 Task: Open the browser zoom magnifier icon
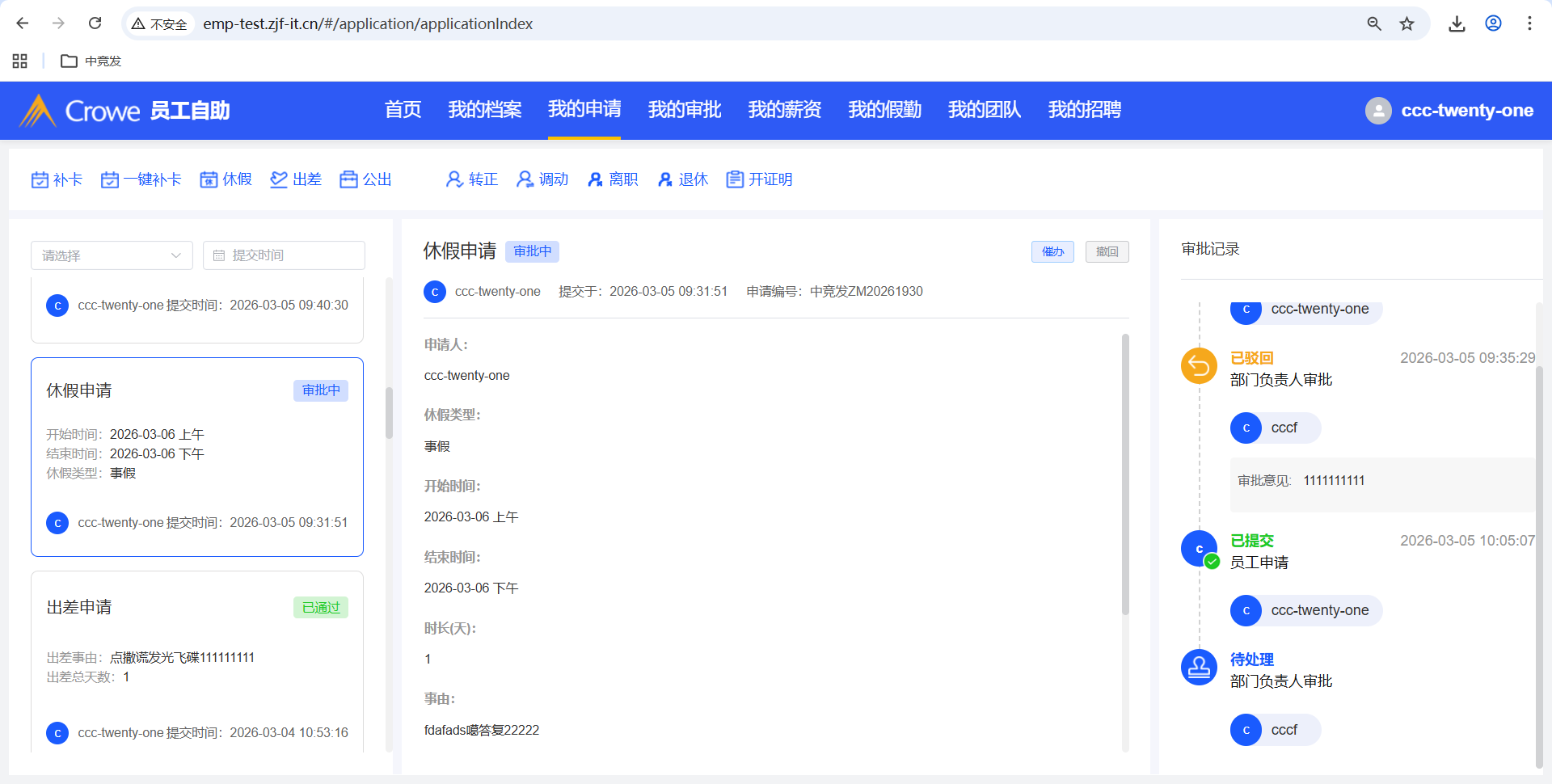tap(1374, 23)
